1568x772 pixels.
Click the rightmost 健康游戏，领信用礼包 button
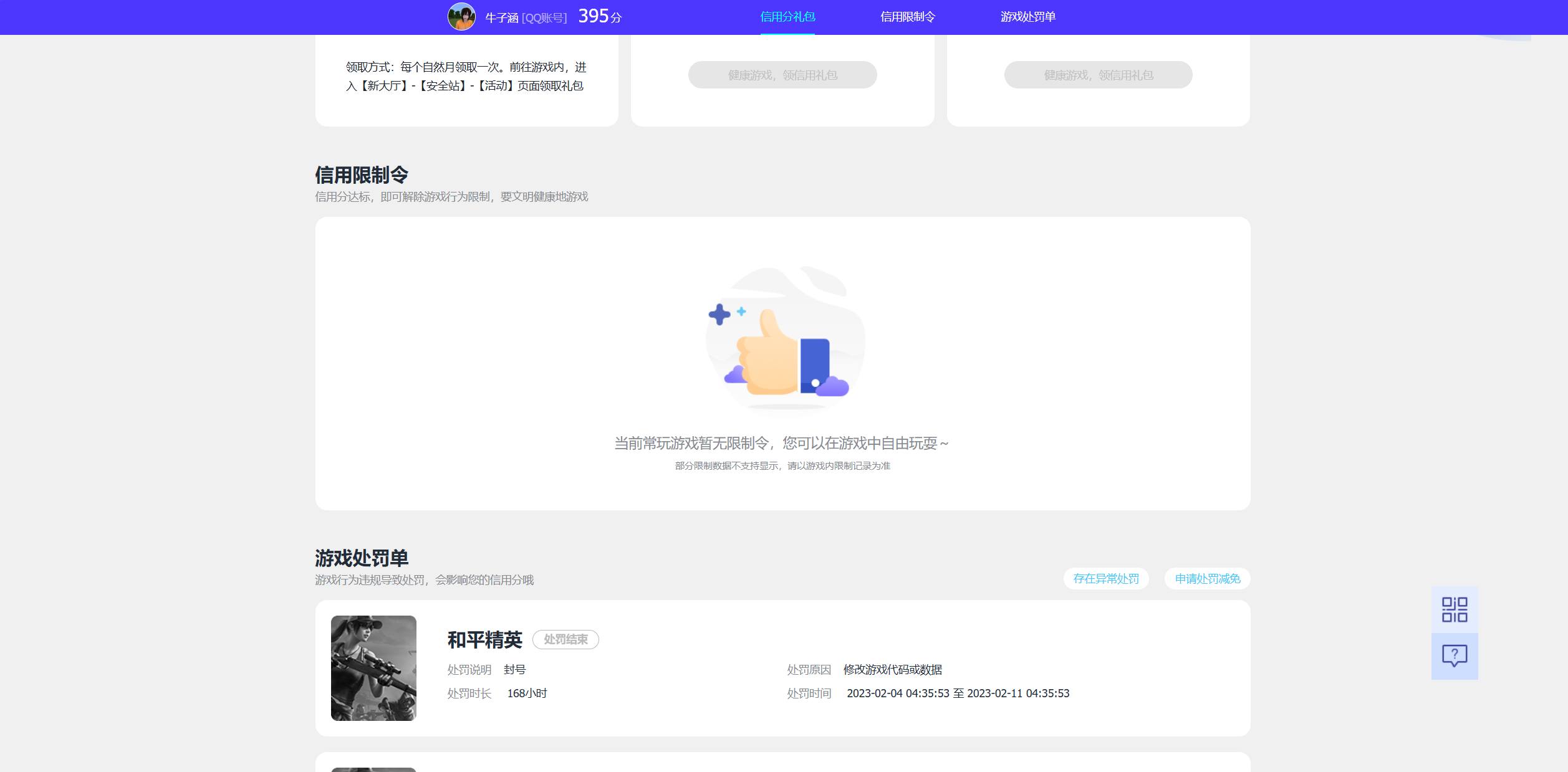1099,75
